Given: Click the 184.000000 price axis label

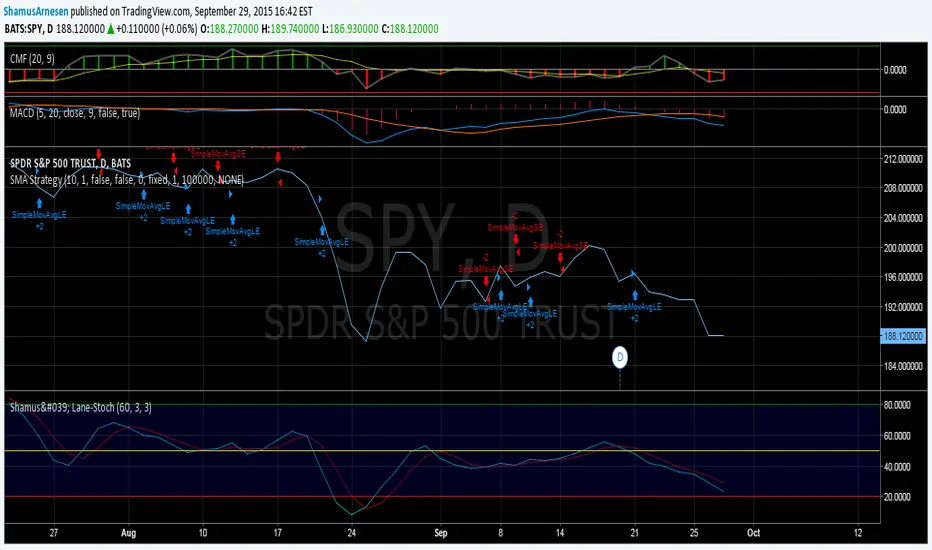Looking at the screenshot, I should tap(903, 366).
